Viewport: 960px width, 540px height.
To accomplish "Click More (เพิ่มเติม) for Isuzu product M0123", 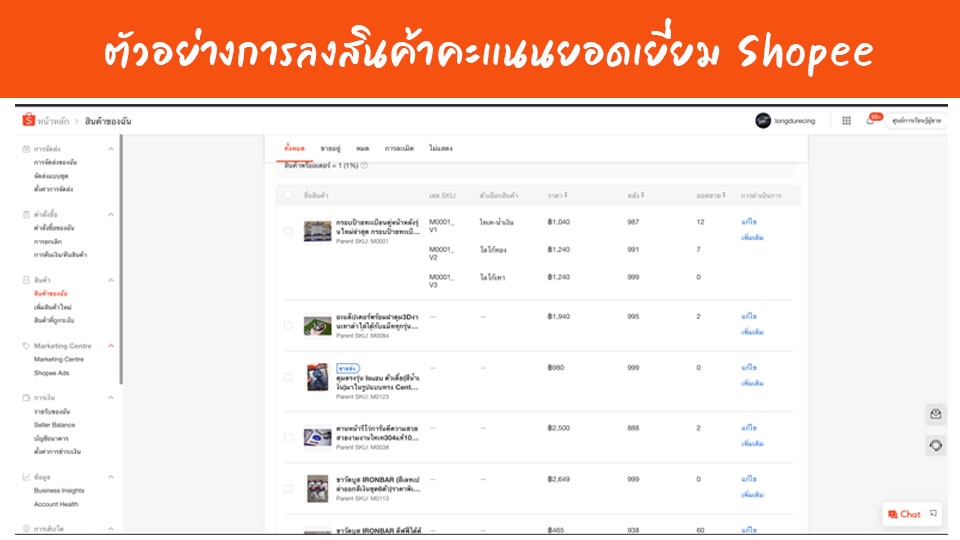I will pyautogui.click(x=752, y=383).
